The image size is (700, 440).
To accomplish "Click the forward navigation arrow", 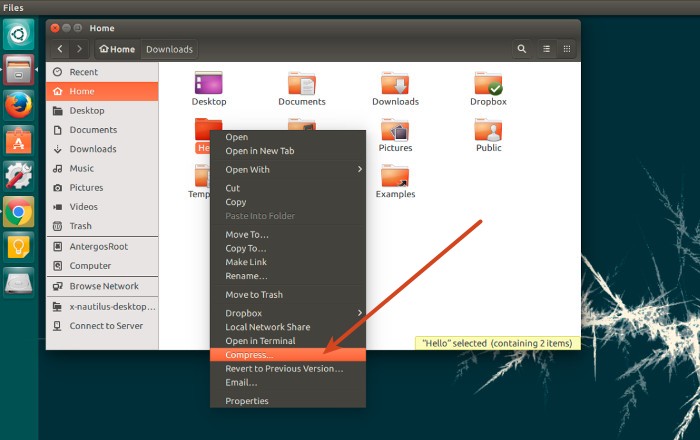I will pyautogui.click(x=79, y=49).
